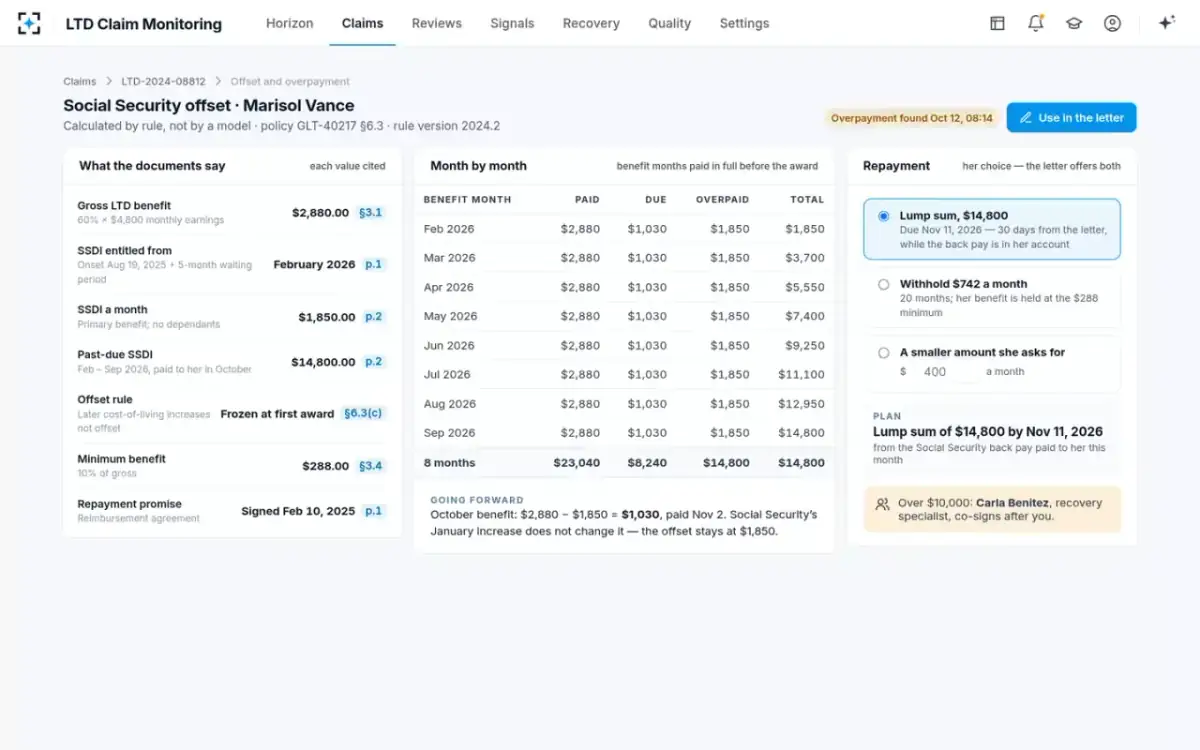Click the $8,240 total due value

646,463
